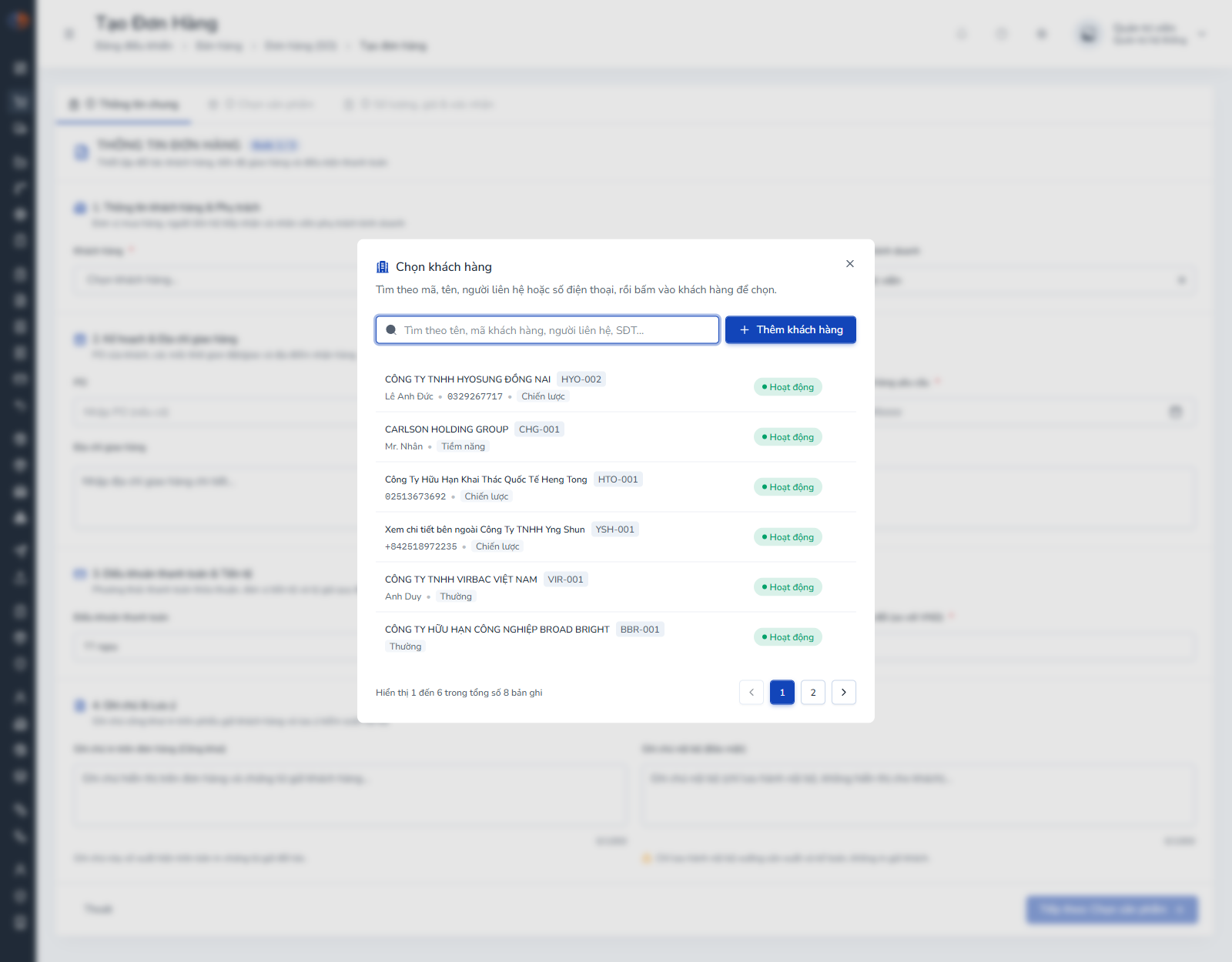Viewport: 1232px width, 962px height.
Task: Click contact name Anh Duy
Action: 403,596
